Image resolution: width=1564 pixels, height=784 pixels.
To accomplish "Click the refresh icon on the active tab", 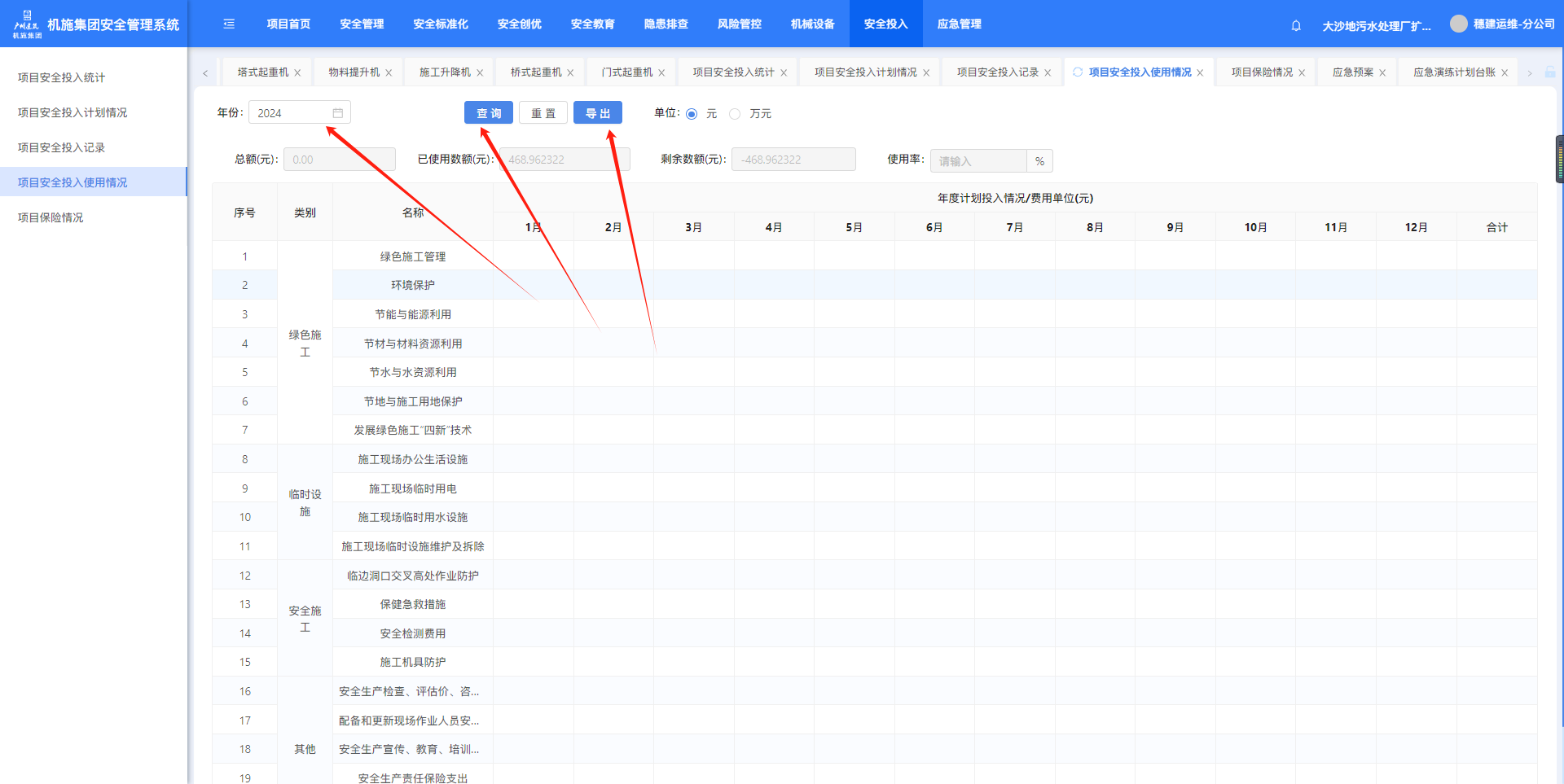I will 1078,72.
